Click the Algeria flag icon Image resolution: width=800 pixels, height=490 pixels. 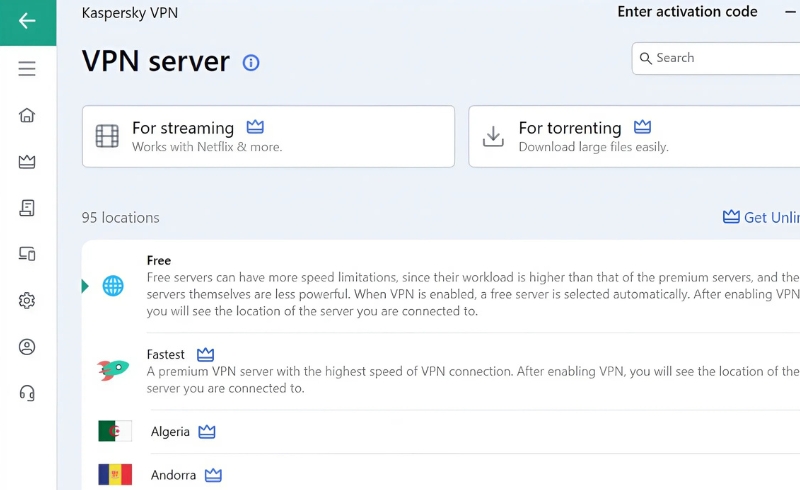tap(115, 431)
